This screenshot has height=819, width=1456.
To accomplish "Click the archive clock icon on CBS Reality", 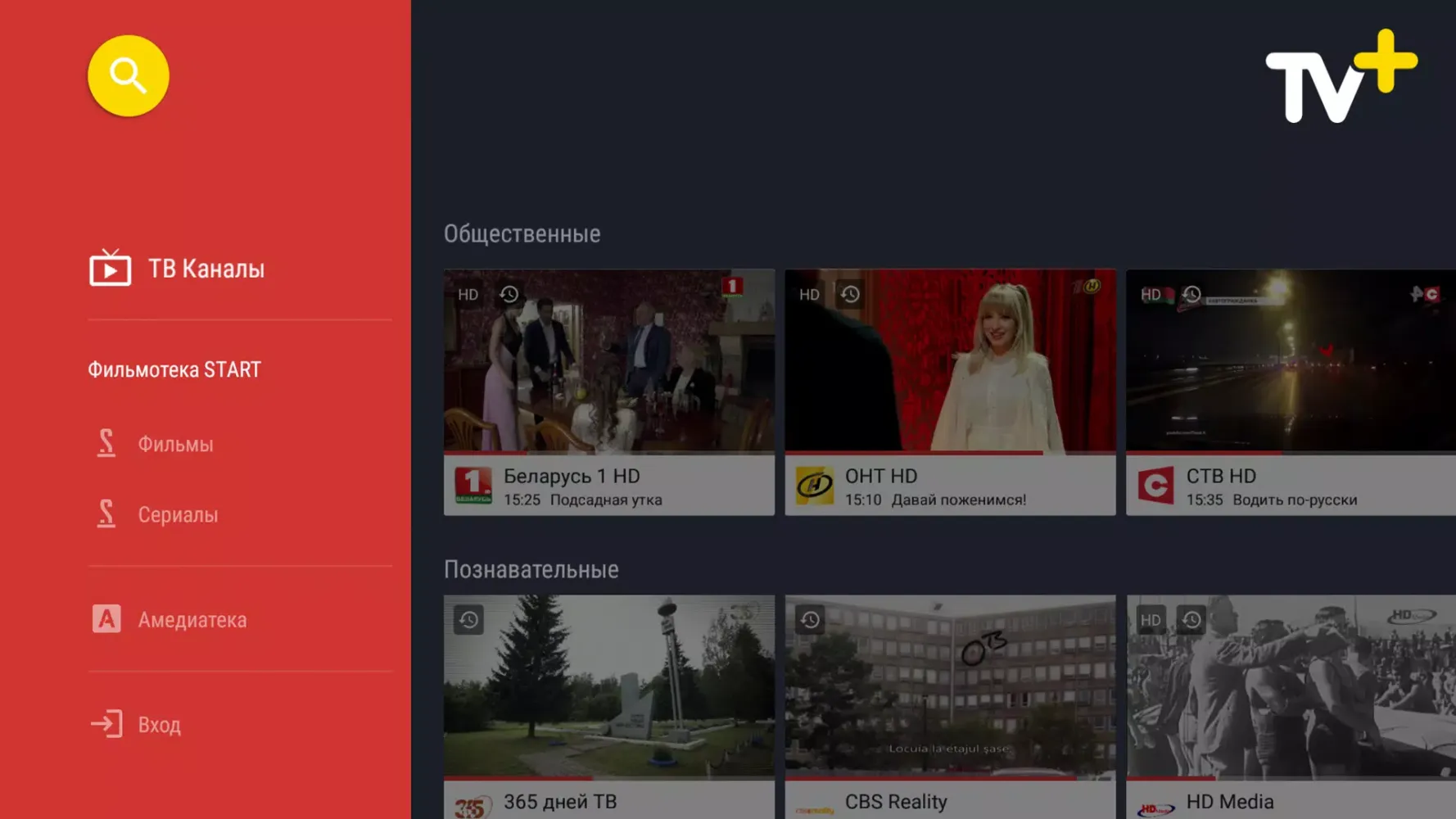I will click(x=810, y=620).
